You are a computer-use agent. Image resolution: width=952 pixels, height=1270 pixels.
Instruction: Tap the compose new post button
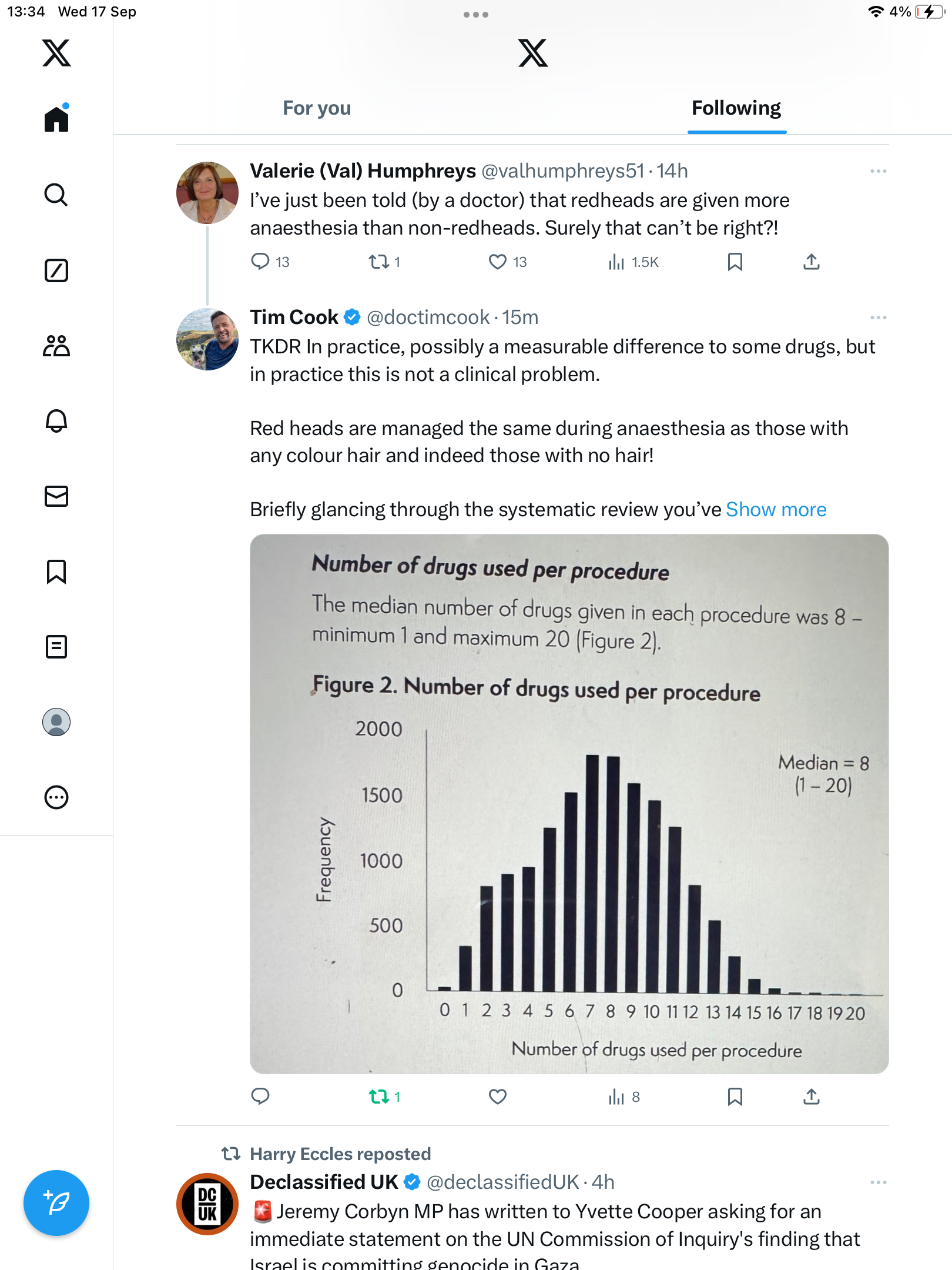[56, 1202]
